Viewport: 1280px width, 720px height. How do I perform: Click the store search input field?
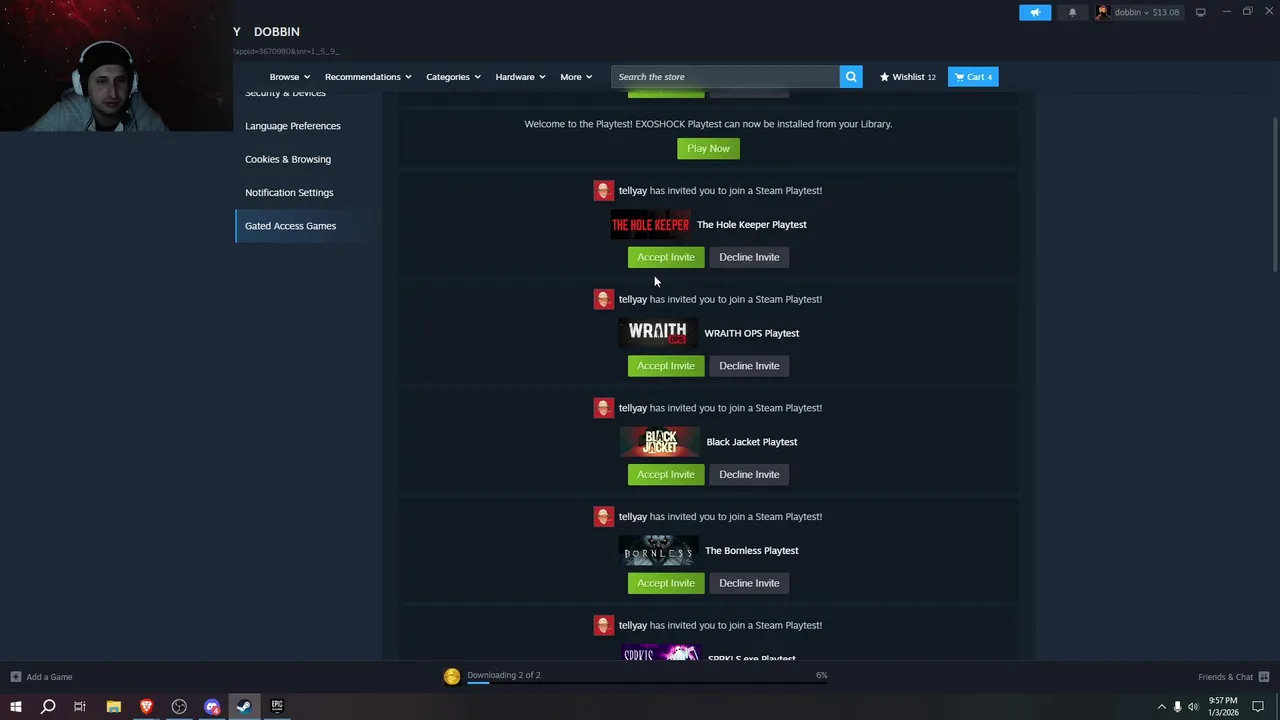[726, 77]
